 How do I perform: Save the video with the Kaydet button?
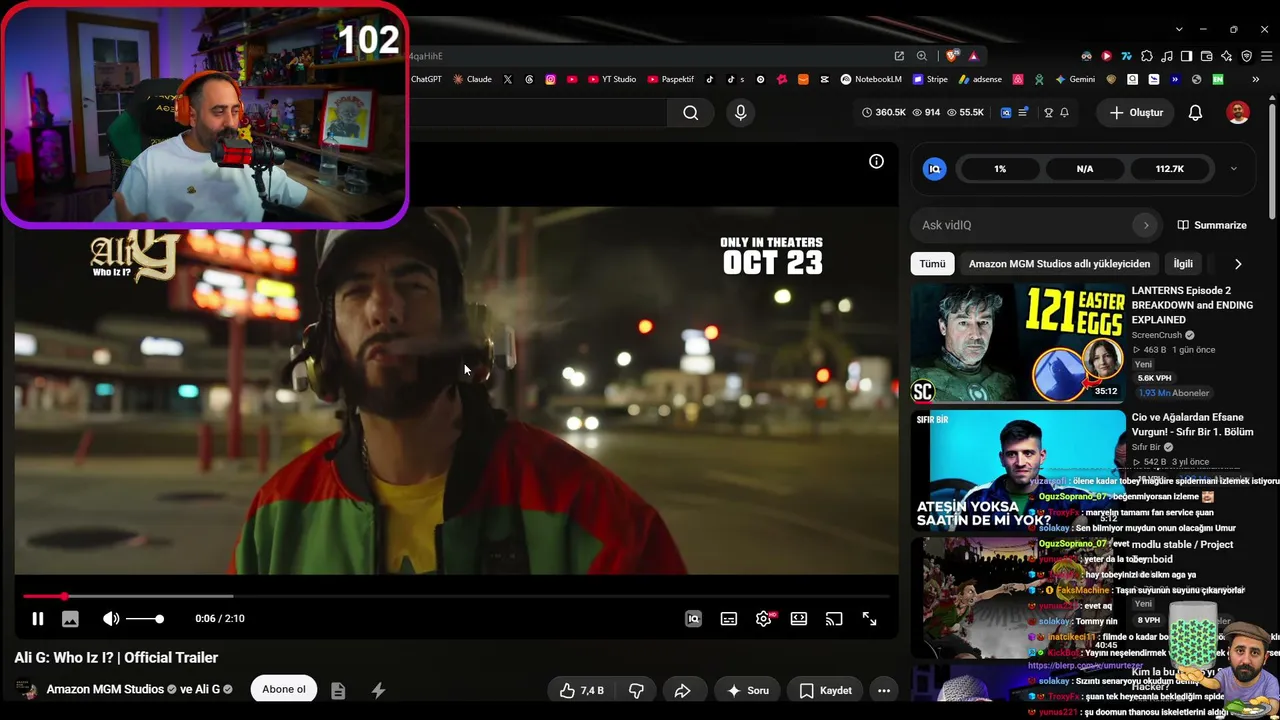(826, 690)
